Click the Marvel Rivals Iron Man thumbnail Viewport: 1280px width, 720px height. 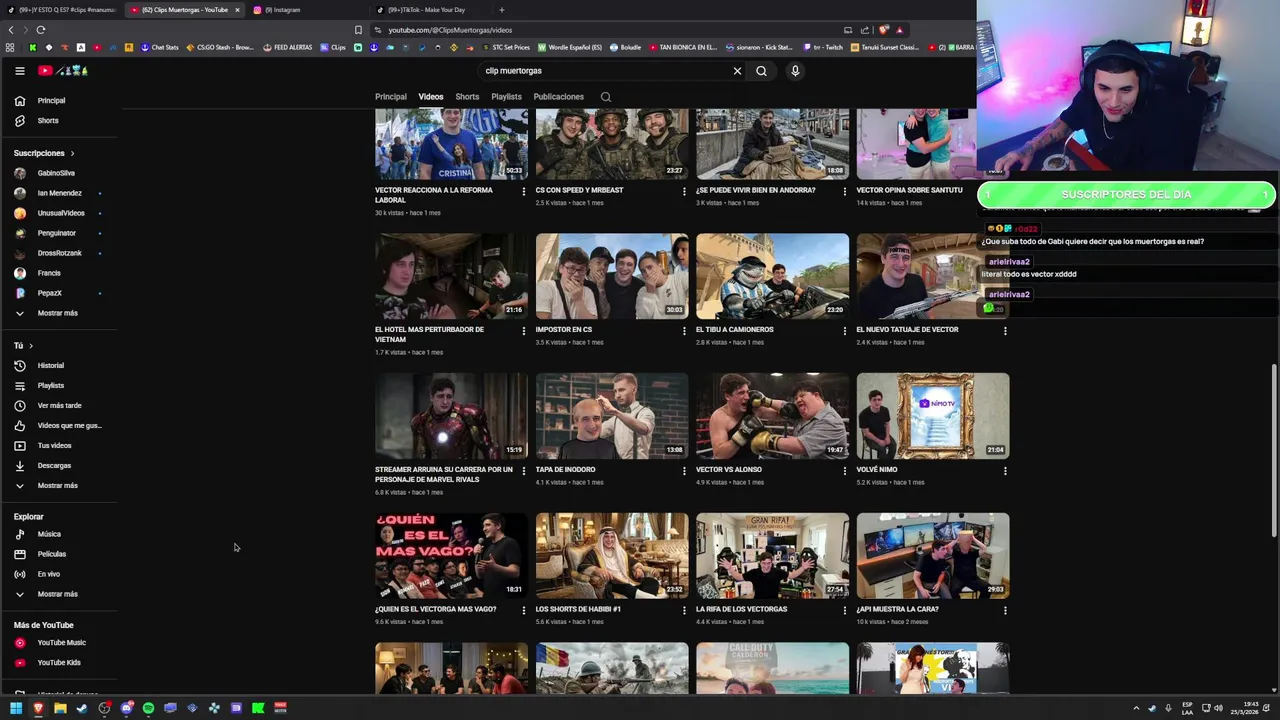click(451, 416)
